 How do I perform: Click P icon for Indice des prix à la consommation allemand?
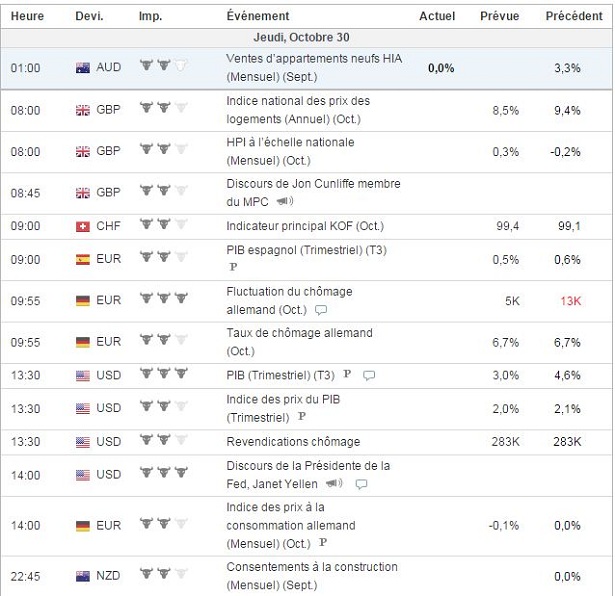click(323, 543)
